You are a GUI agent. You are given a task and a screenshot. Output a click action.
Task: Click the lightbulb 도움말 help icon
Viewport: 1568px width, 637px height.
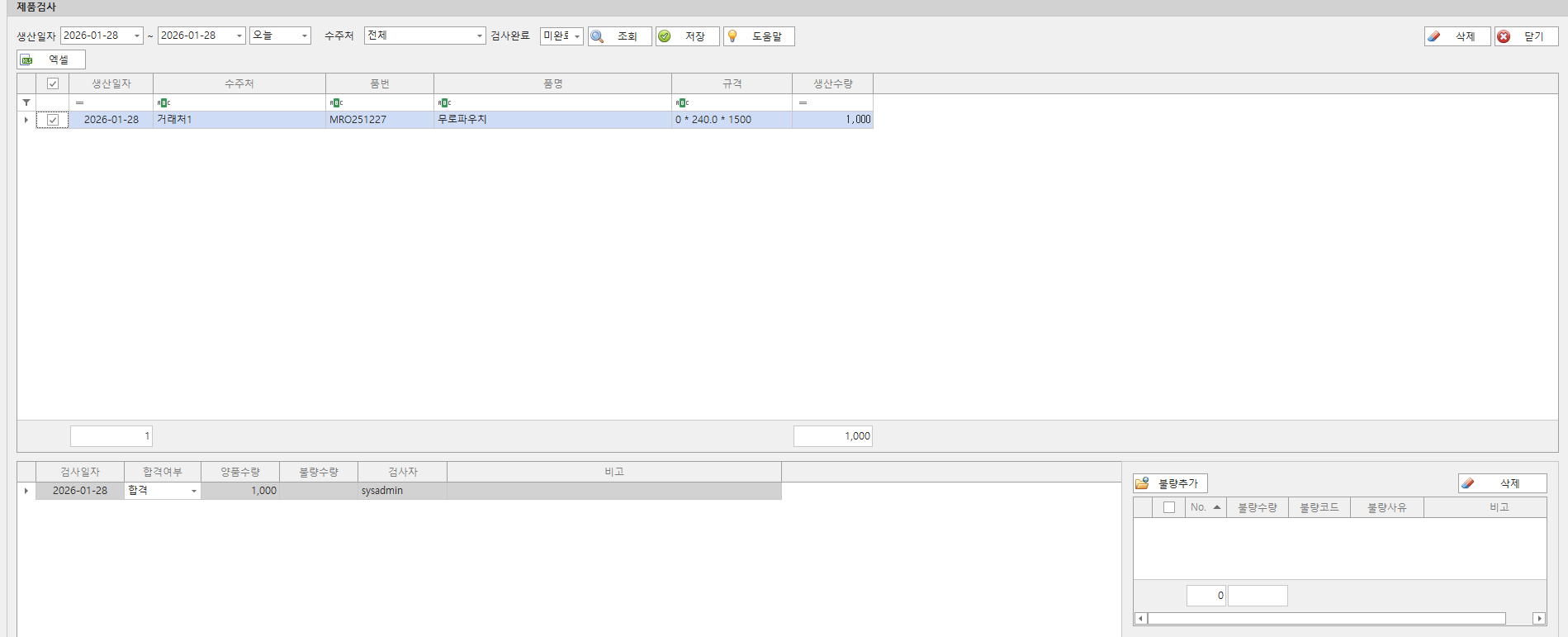[x=732, y=36]
